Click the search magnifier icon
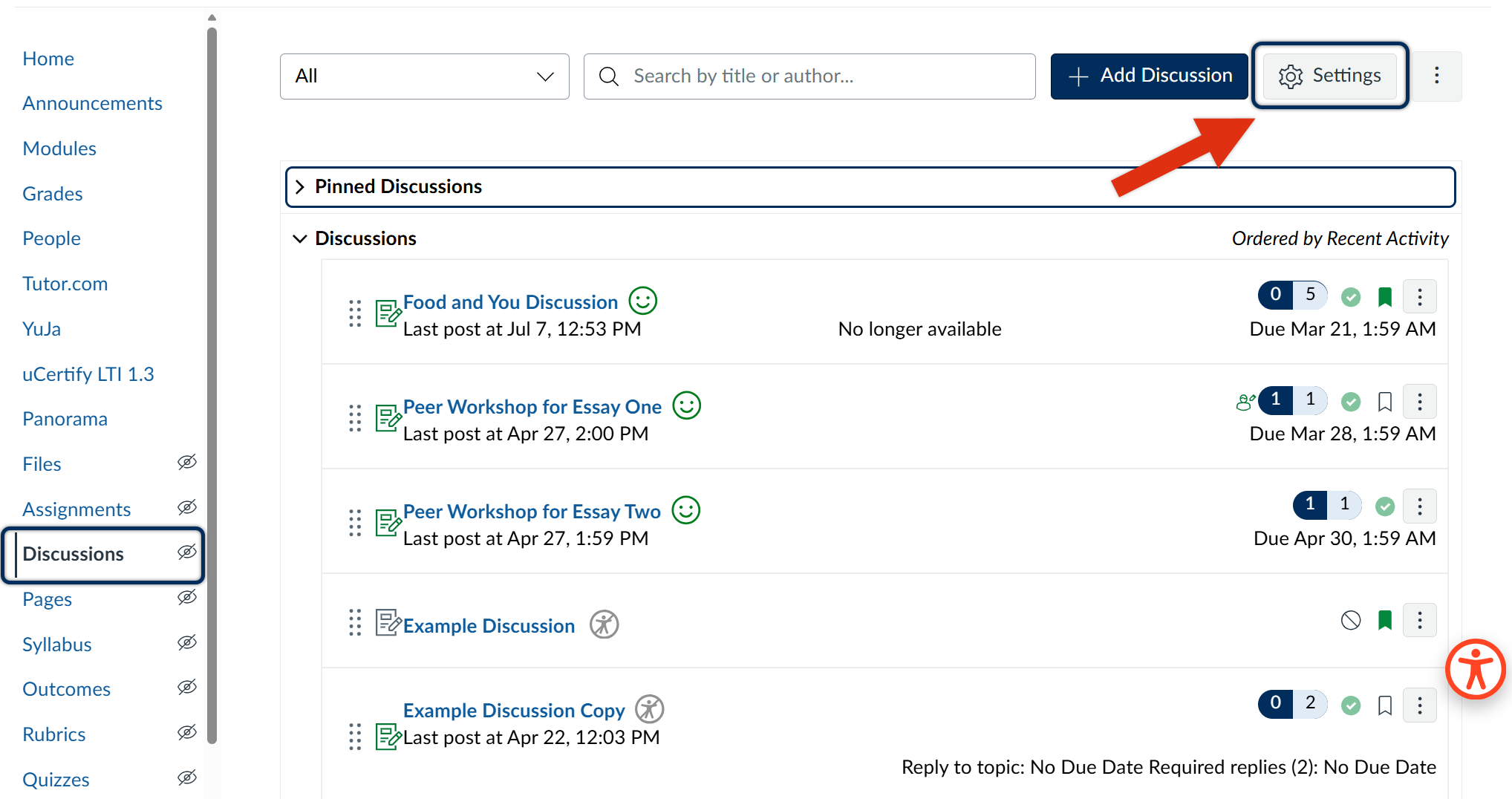The width and height of the screenshot is (1512, 799). click(x=609, y=76)
